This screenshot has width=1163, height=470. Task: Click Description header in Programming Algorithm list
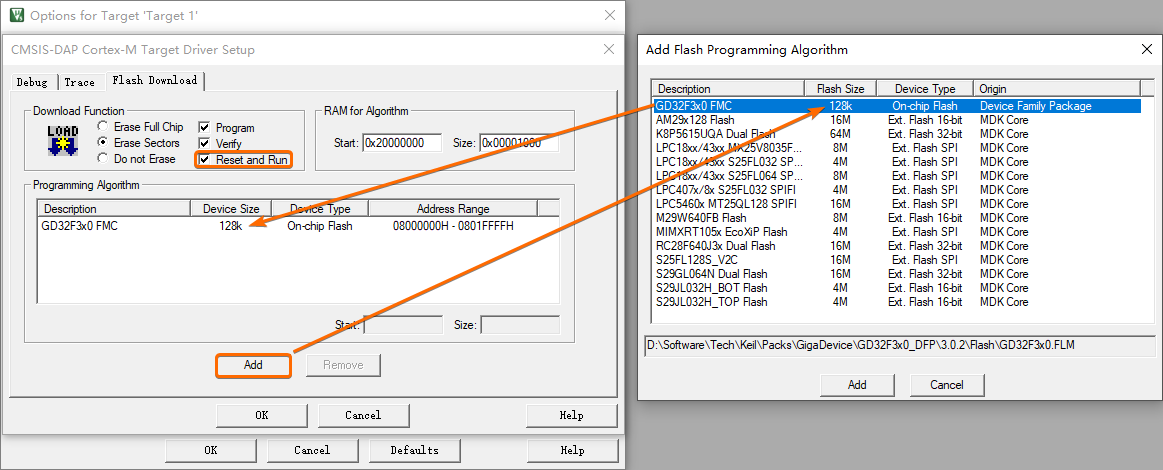[114, 209]
